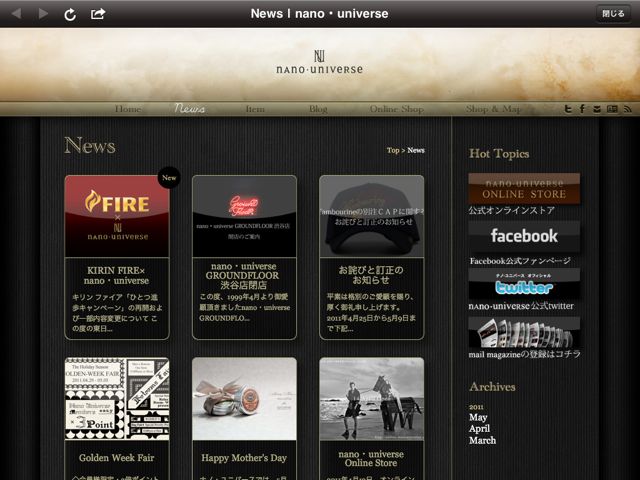Open KIRIN FIRE× nano・universe article title
Image resolution: width=640 pixels, height=480 pixels.
(x=116, y=276)
